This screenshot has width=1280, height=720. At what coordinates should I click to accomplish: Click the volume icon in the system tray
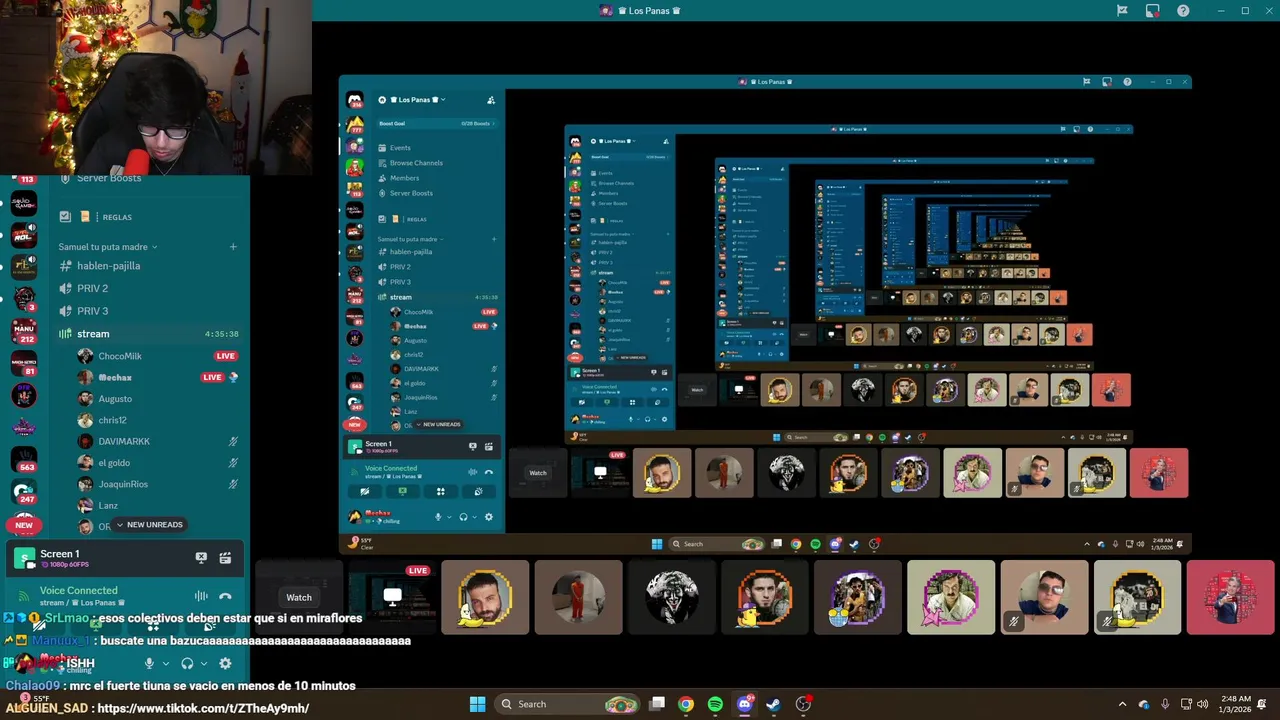(1202, 704)
